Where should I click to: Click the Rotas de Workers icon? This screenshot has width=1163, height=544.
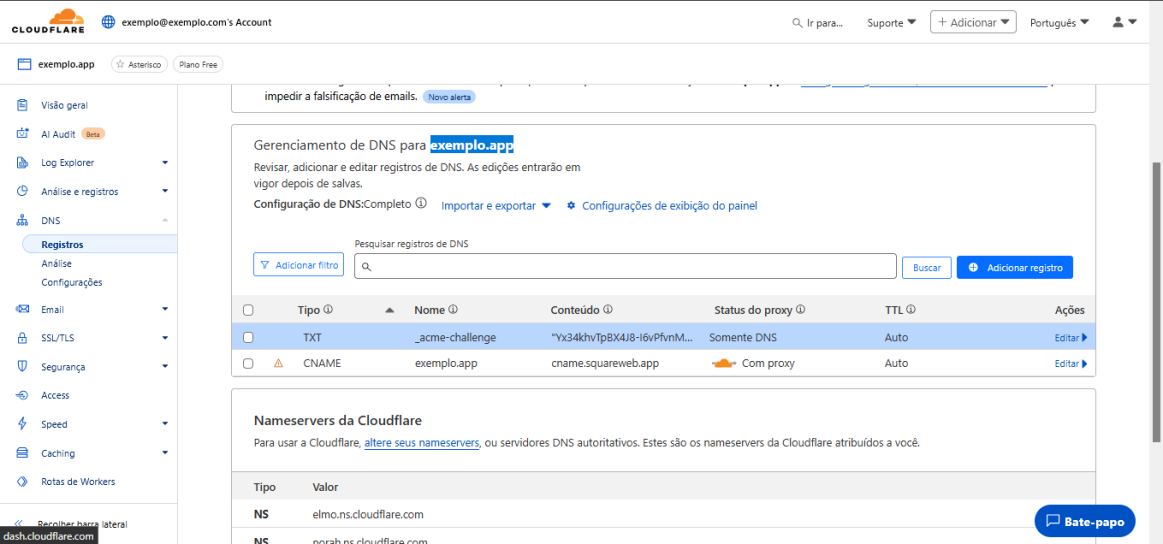tap(22, 482)
